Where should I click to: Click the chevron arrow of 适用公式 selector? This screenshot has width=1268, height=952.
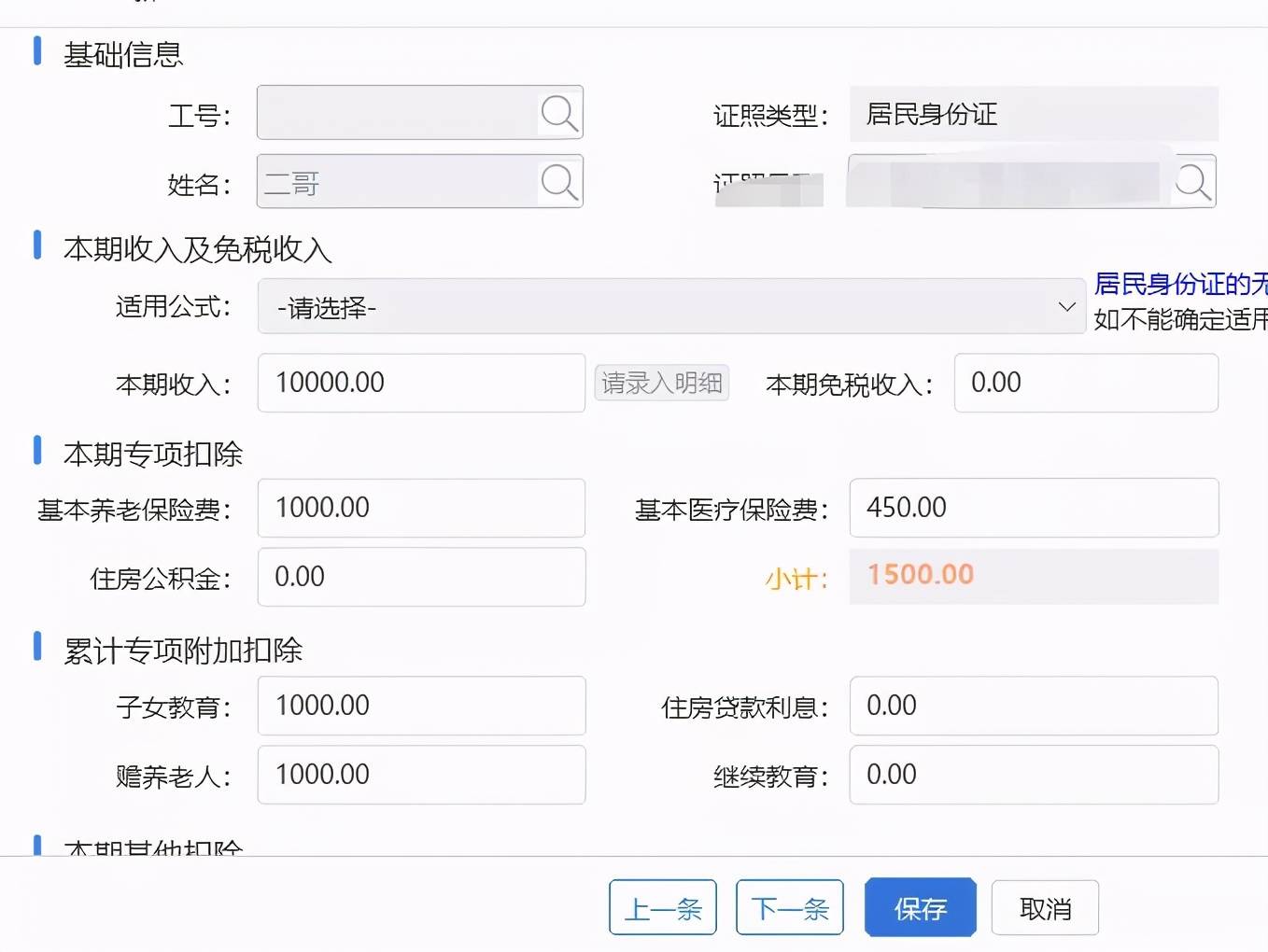tap(1066, 307)
